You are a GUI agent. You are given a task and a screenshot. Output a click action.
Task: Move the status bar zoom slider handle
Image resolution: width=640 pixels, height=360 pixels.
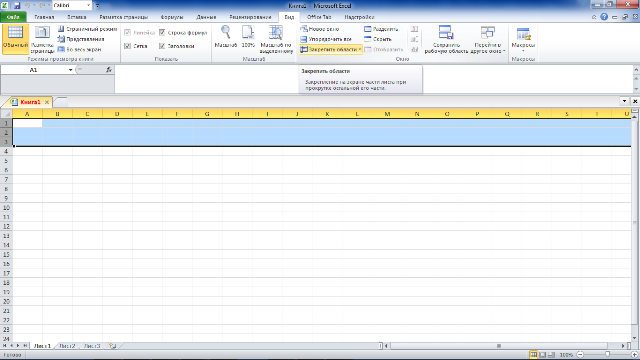point(607,355)
